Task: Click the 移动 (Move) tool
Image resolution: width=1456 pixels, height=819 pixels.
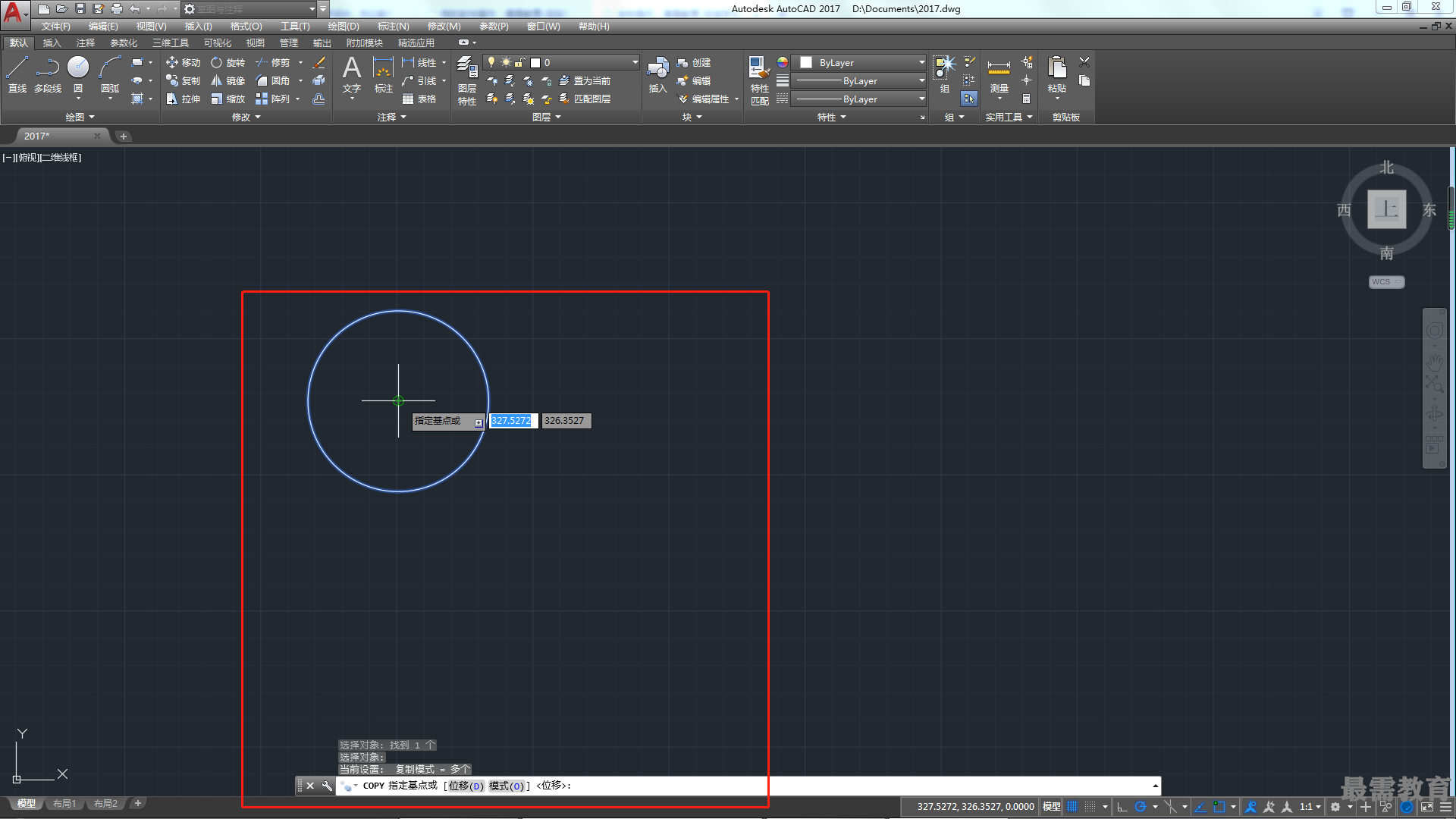Action: pyautogui.click(x=184, y=62)
